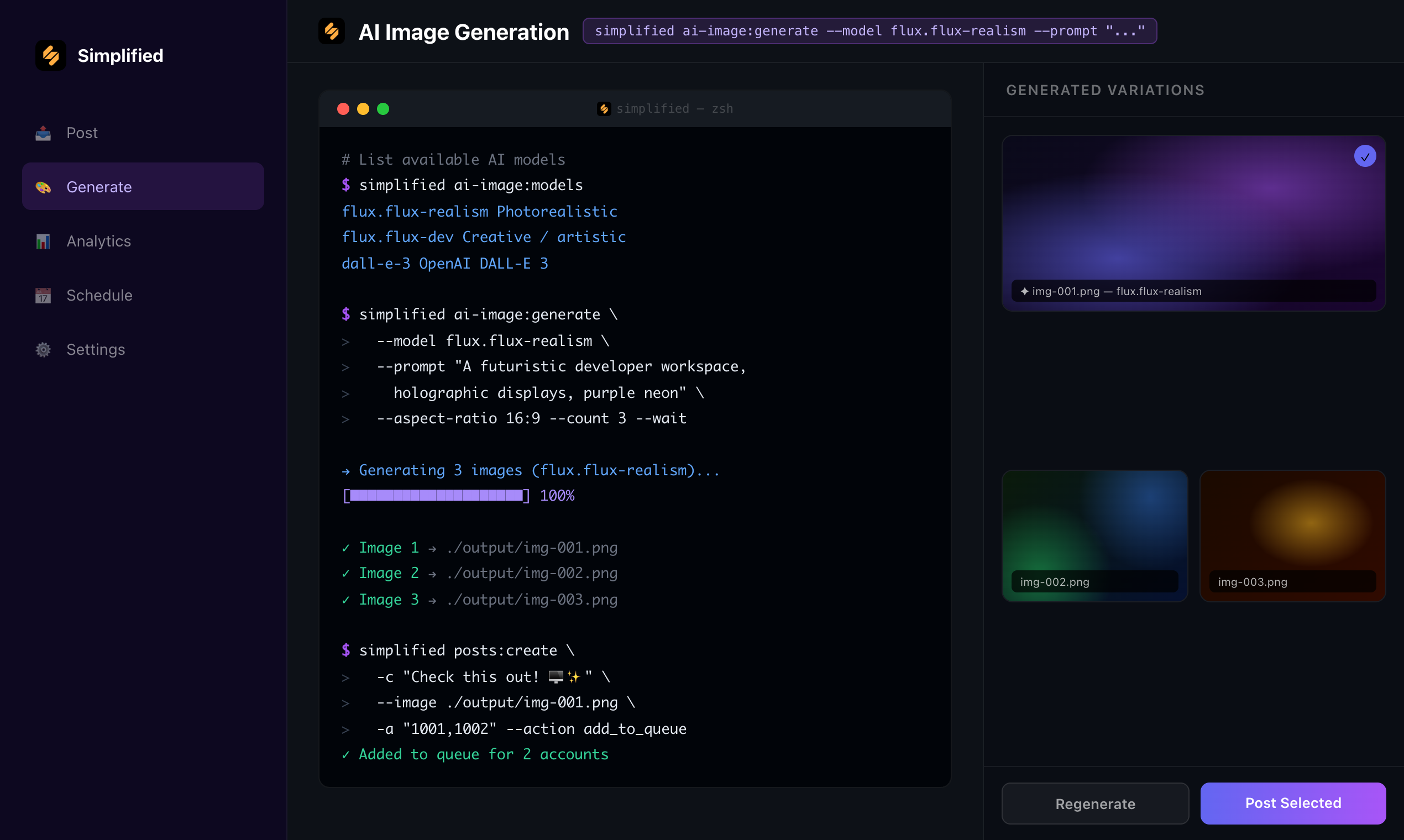
Task: Open Analytics using the bar chart icon
Action: pyautogui.click(x=43, y=241)
